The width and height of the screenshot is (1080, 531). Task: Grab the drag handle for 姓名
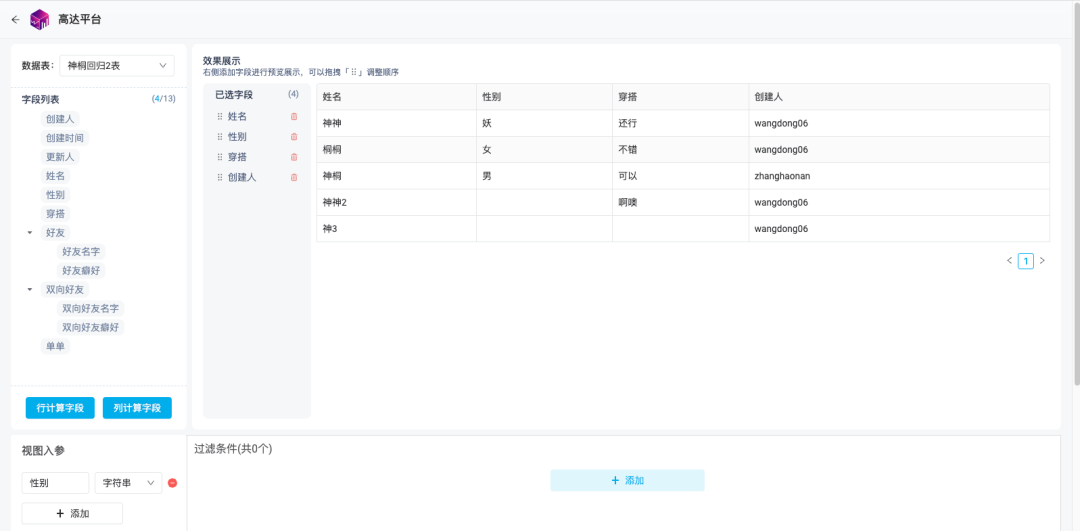[x=220, y=117]
